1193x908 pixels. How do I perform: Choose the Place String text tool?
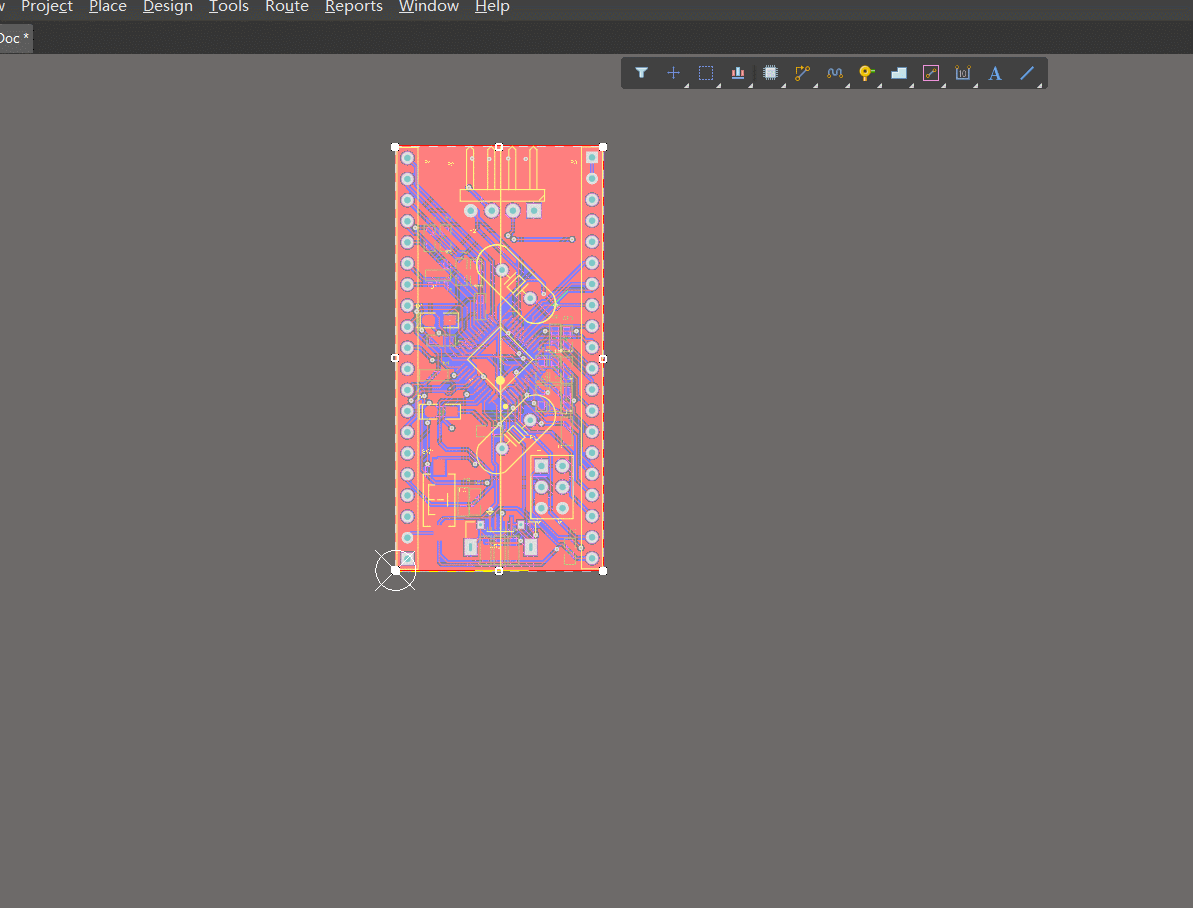pos(995,73)
